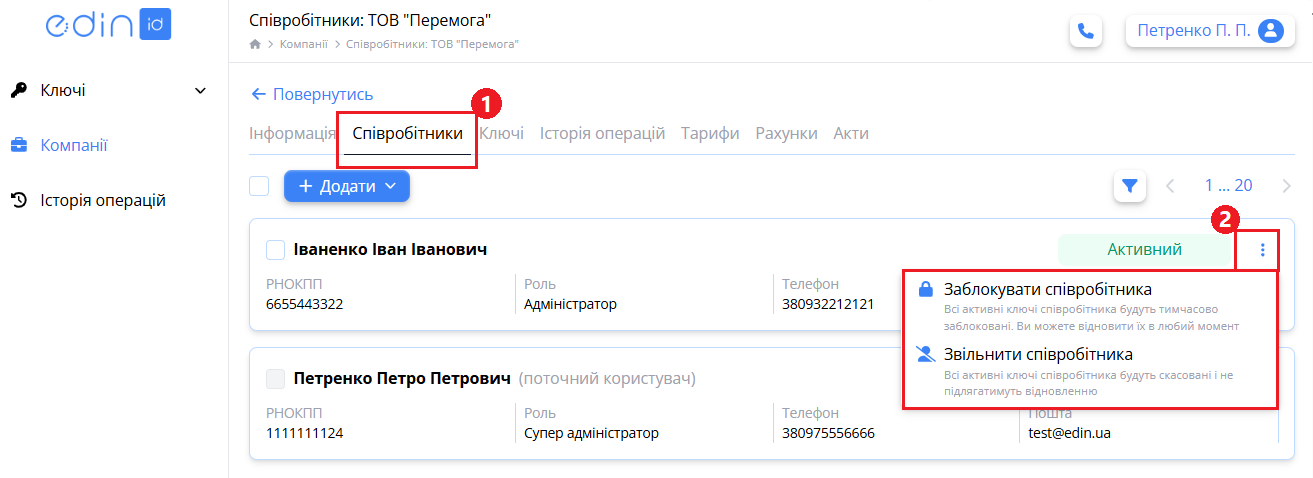Go to previous page arrow
This screenshot has height=478, width=1313.
pos(1171,186)
